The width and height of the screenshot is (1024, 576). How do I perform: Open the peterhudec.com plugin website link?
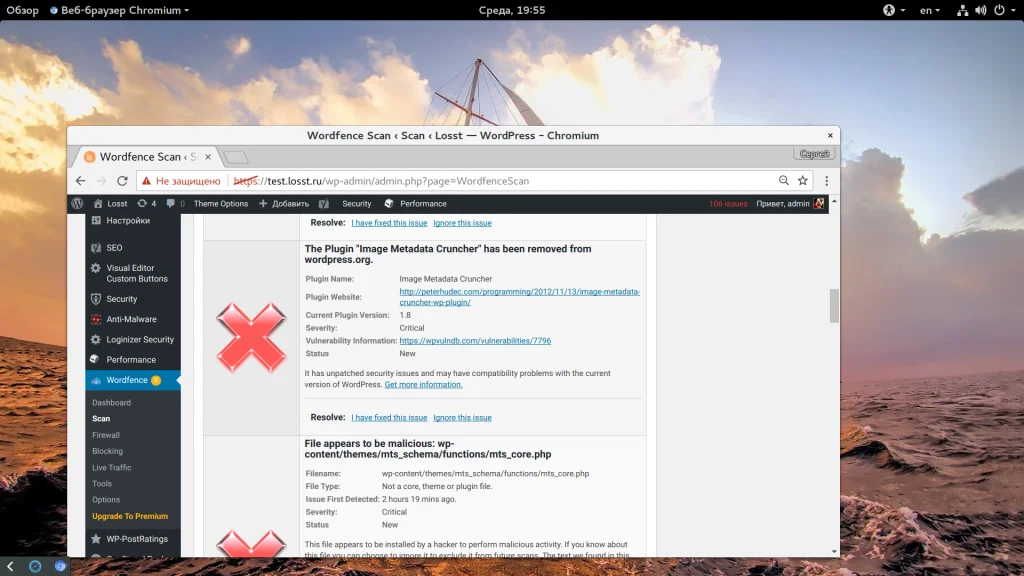point(520,297)
